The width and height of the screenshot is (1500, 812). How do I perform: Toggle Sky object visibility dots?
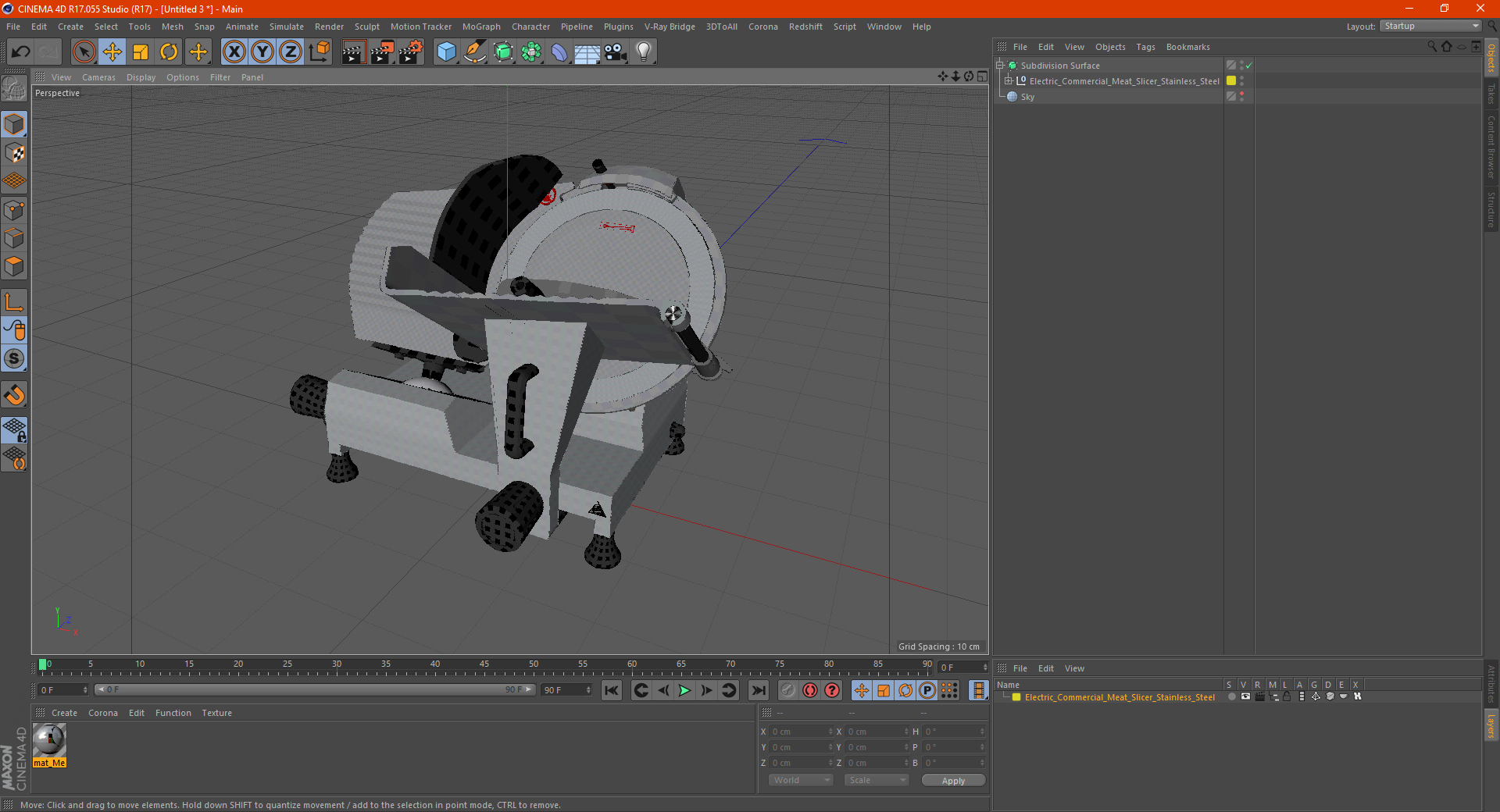tap(1241, 97)
